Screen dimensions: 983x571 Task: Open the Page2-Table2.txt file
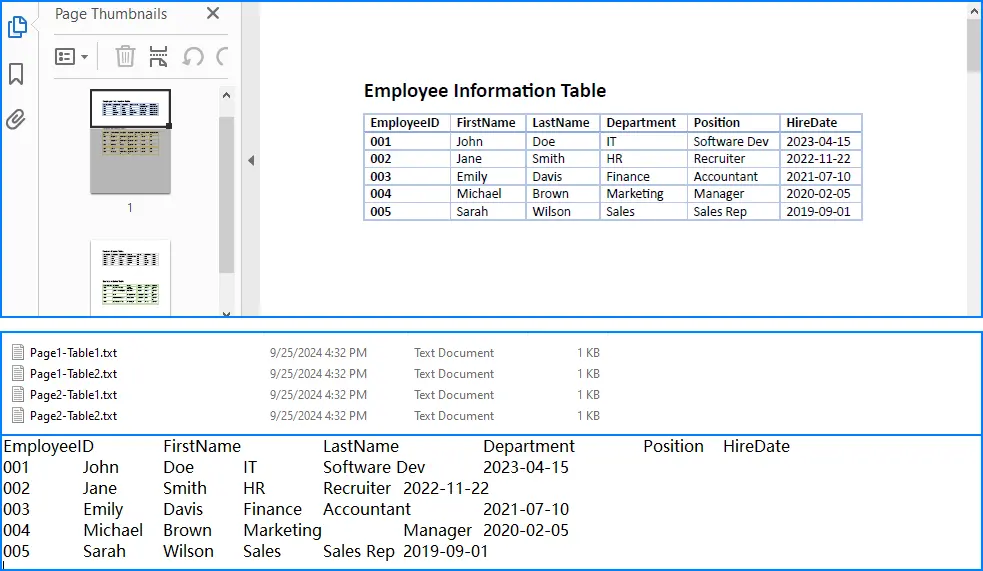pyautogui.click(x=73, y=416)
